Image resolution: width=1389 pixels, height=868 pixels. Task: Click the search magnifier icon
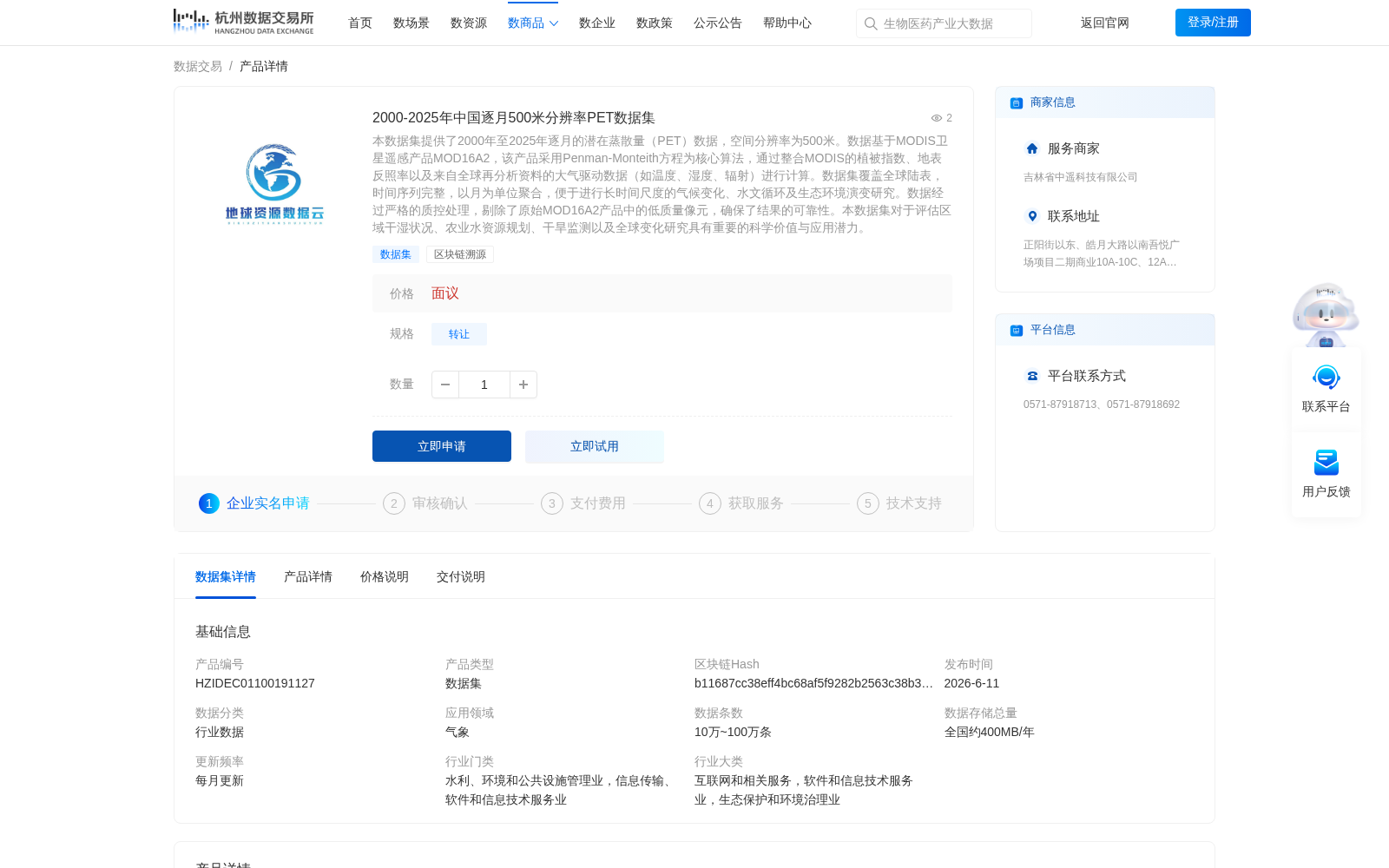871,23
